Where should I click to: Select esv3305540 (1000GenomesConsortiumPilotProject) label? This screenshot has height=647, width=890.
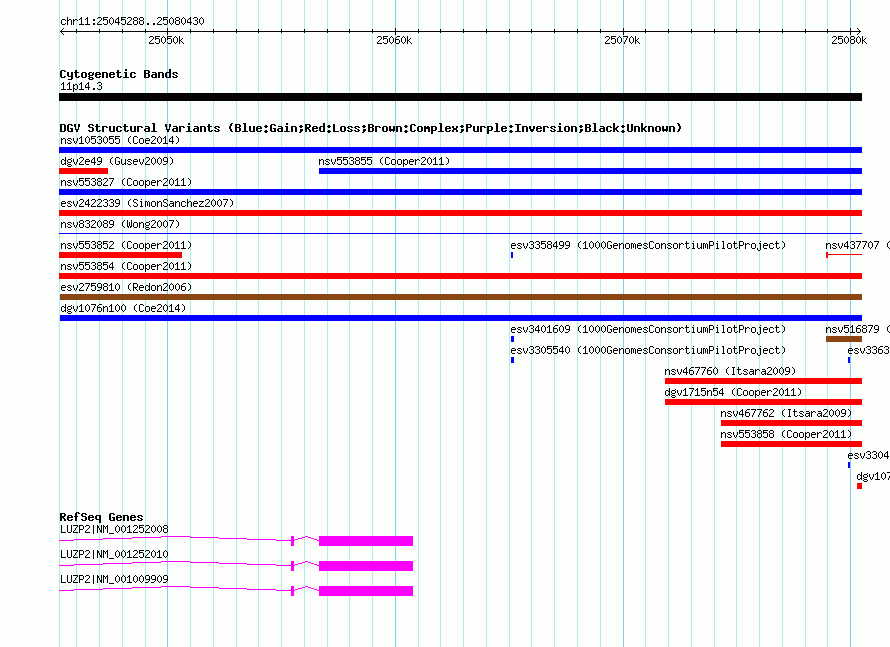(648, 350)
